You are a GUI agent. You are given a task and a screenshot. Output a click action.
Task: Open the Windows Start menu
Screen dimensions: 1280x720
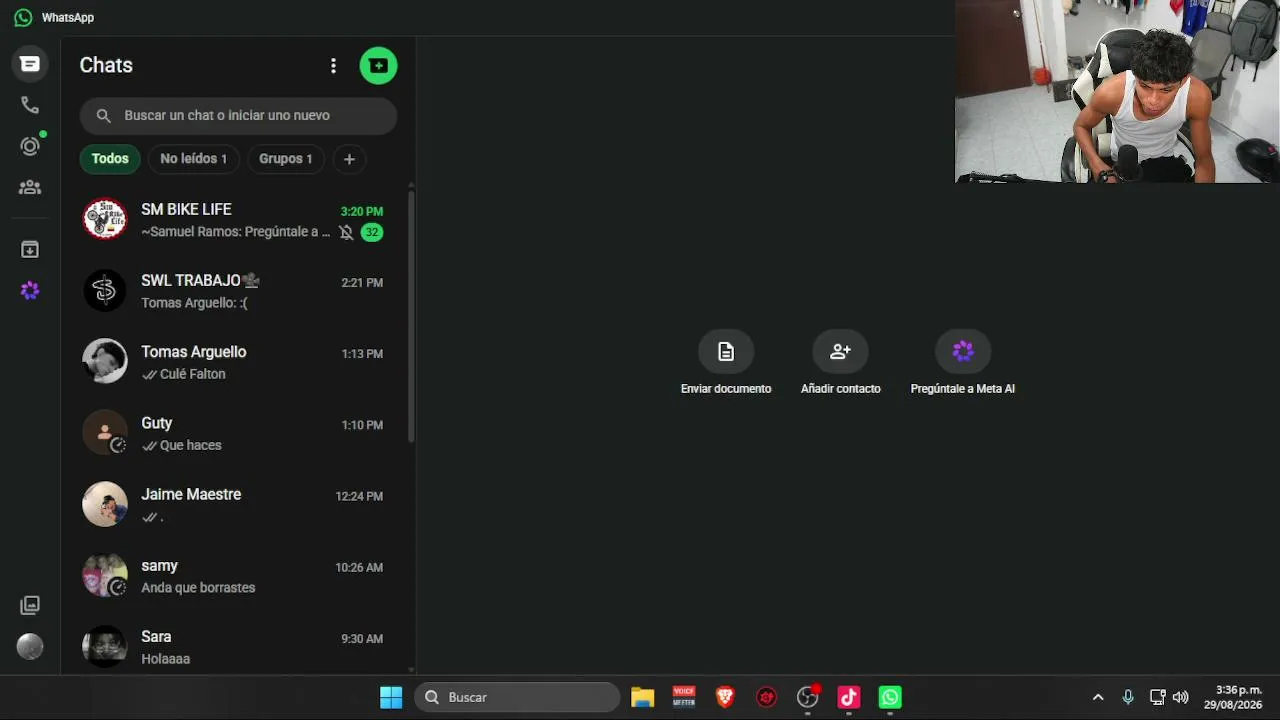[391, 697]
